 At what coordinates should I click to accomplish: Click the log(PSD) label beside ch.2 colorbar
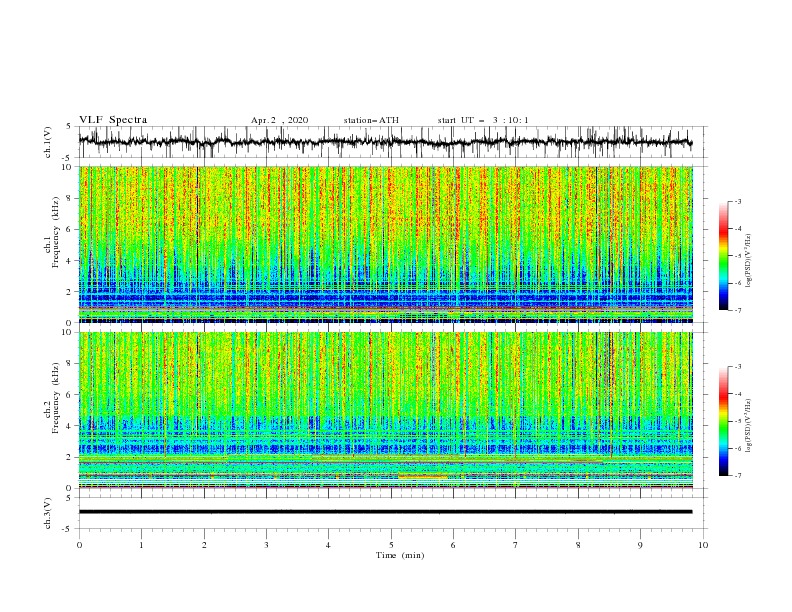pos(748,426)
